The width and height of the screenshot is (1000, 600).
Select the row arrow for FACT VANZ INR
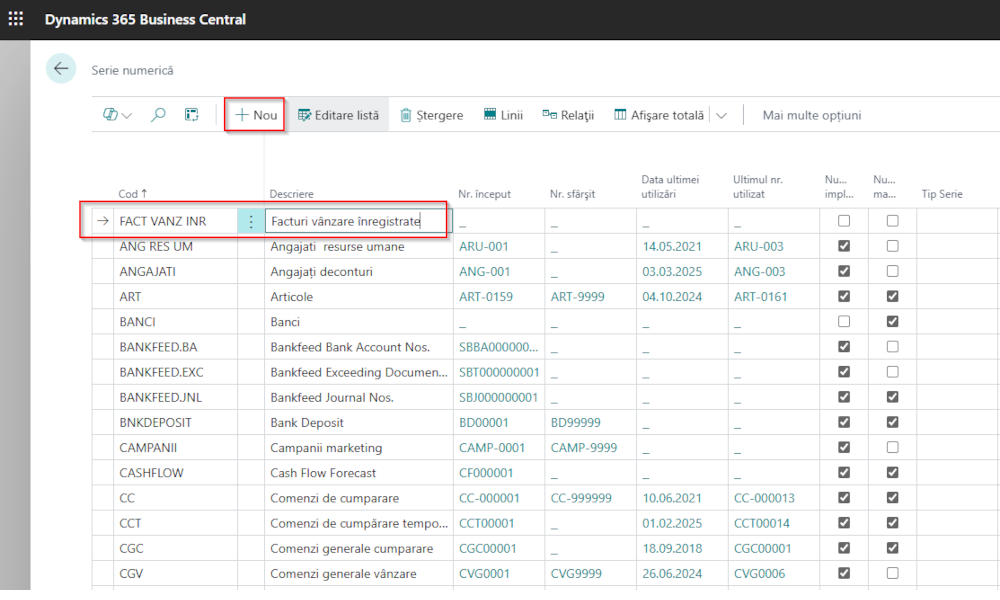point(103,221)
